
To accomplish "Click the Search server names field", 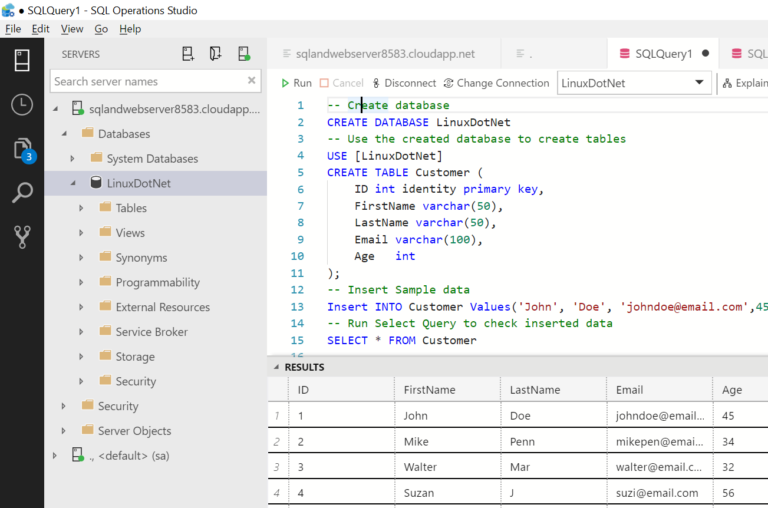I will pyautogui.click(x=155, y=81).
